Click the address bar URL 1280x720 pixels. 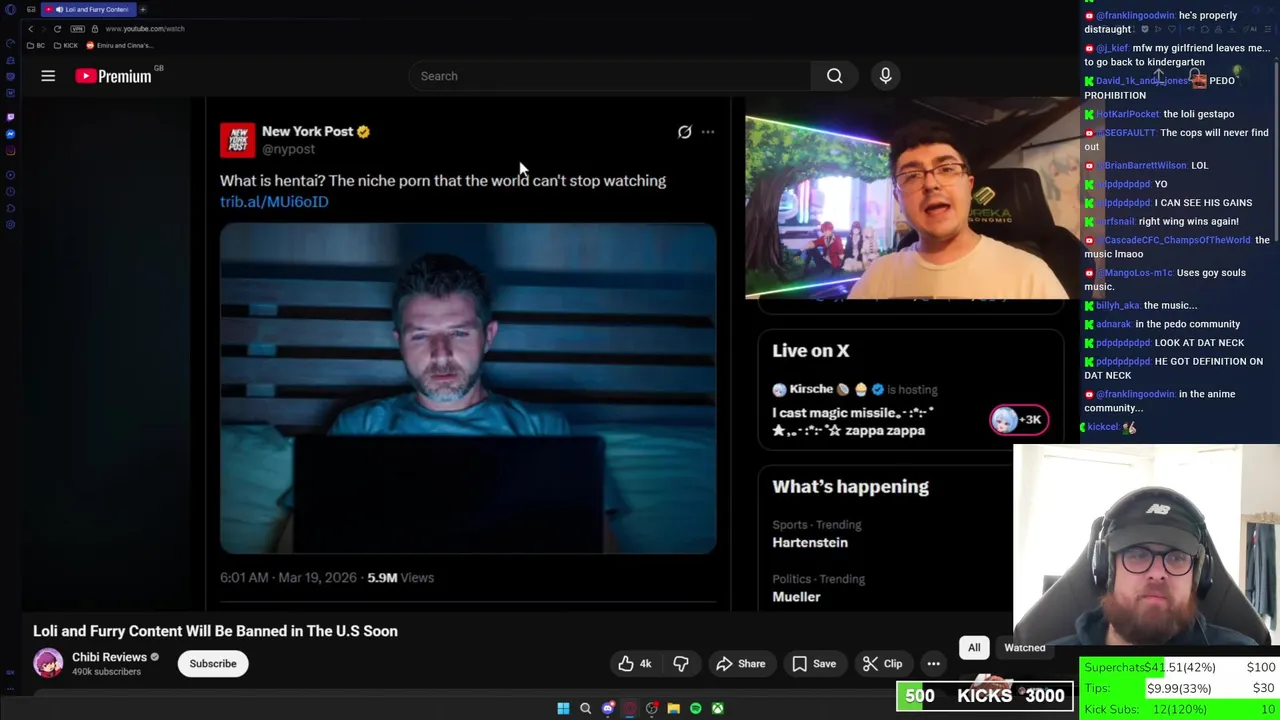pyautogui.click(x=145, y=29)
